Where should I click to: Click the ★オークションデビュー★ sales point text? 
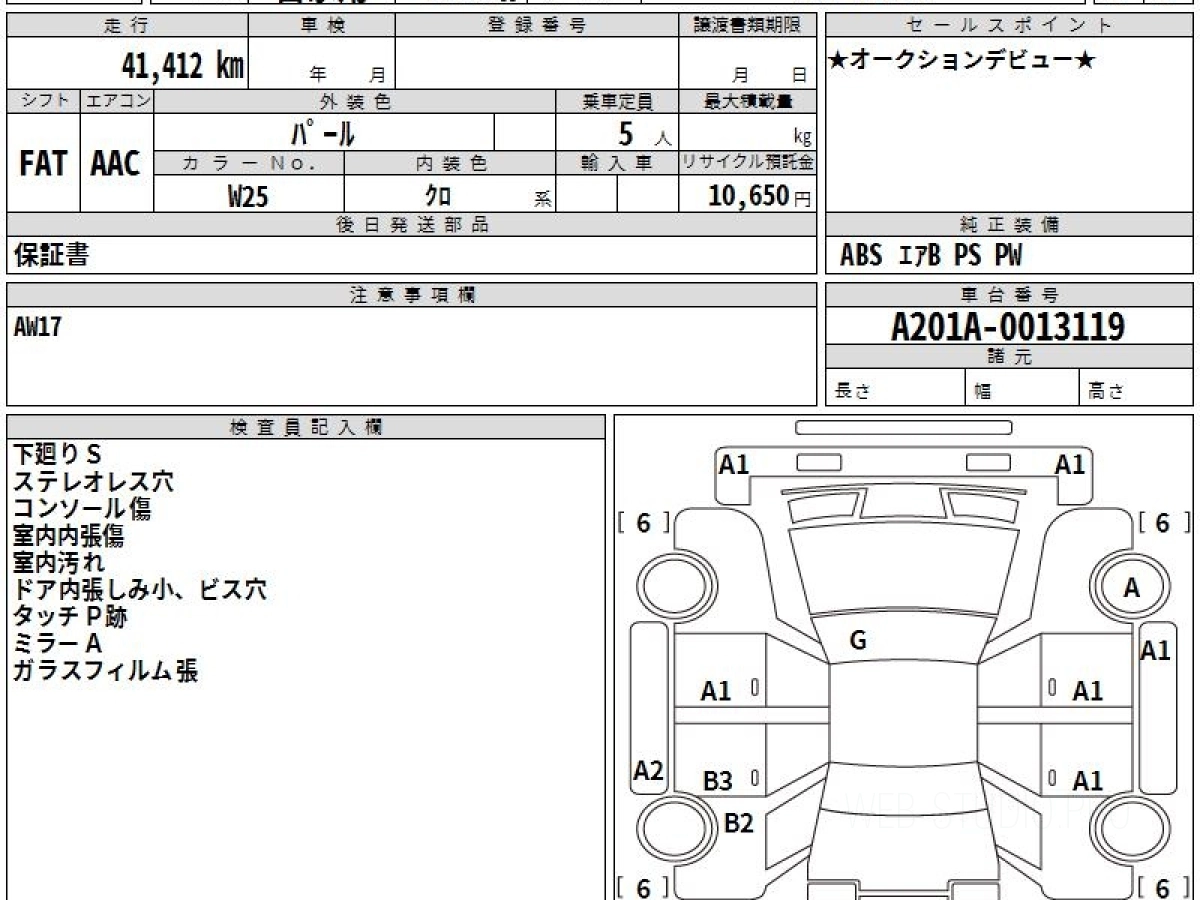click(962, 61)
